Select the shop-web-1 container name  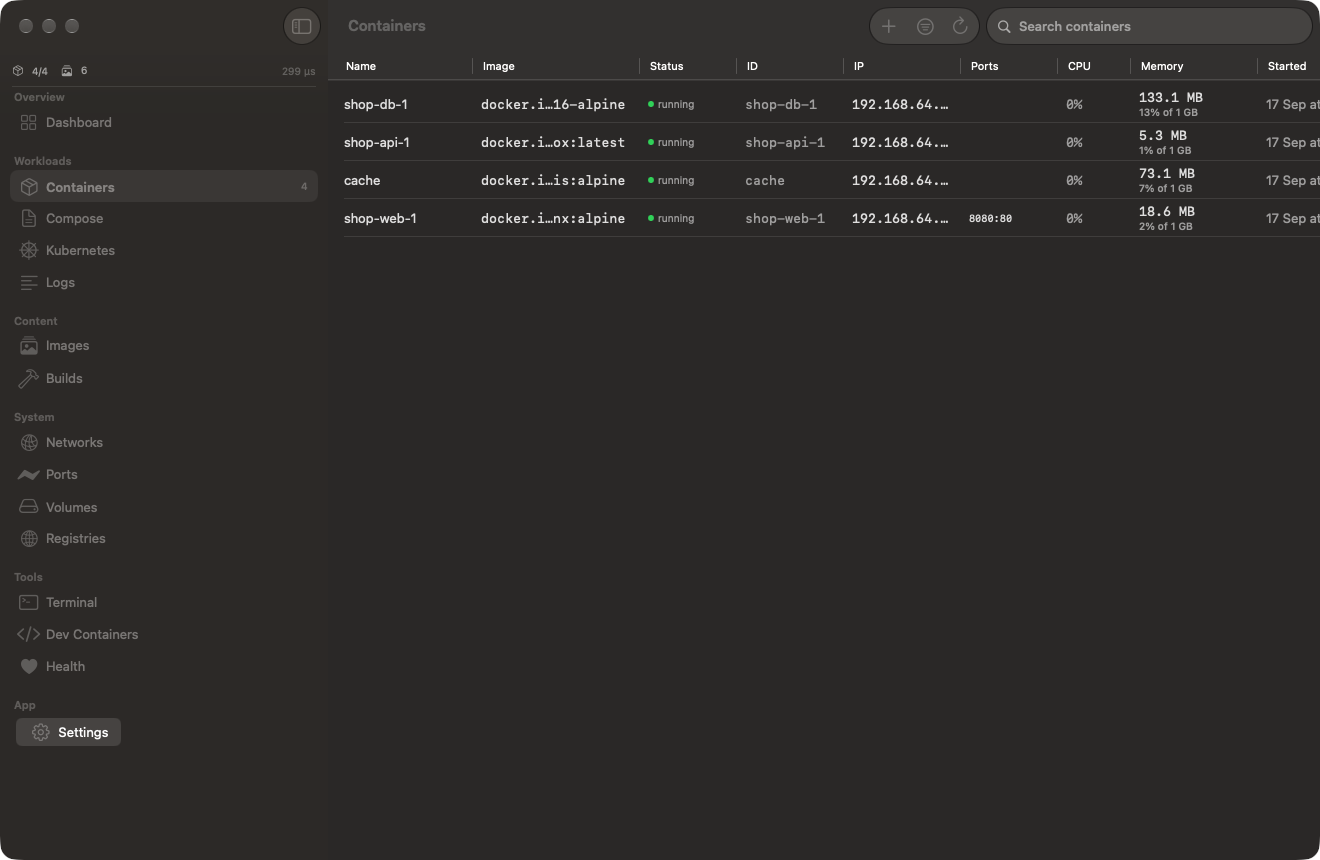coord(380,218)
